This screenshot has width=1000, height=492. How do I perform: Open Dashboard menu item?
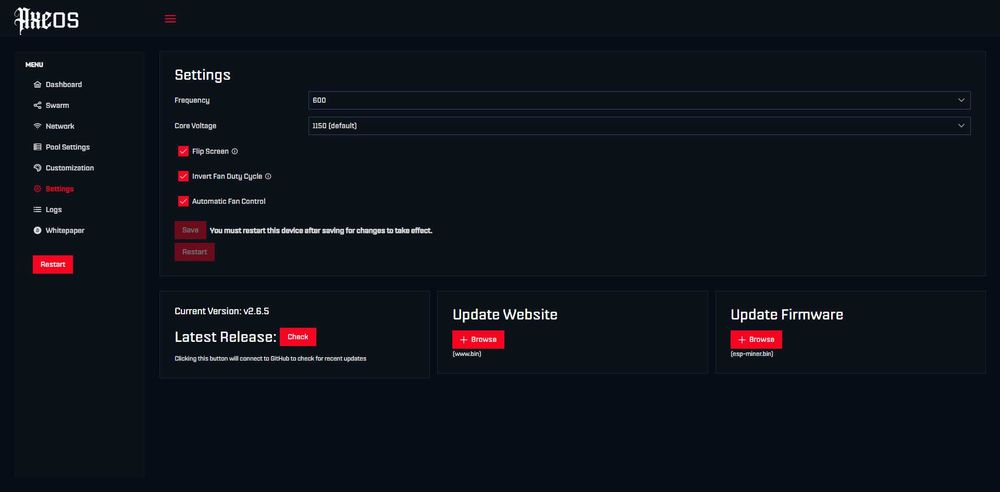point(64,84)
